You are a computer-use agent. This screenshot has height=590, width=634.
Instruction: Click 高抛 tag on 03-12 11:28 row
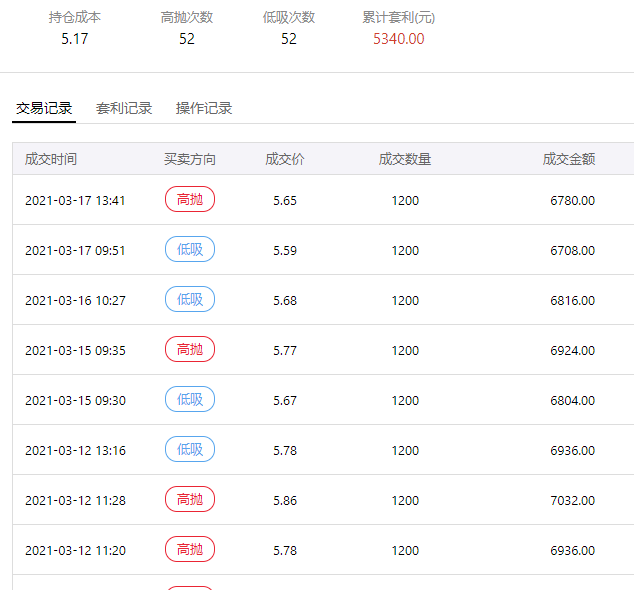pos(190,500)
